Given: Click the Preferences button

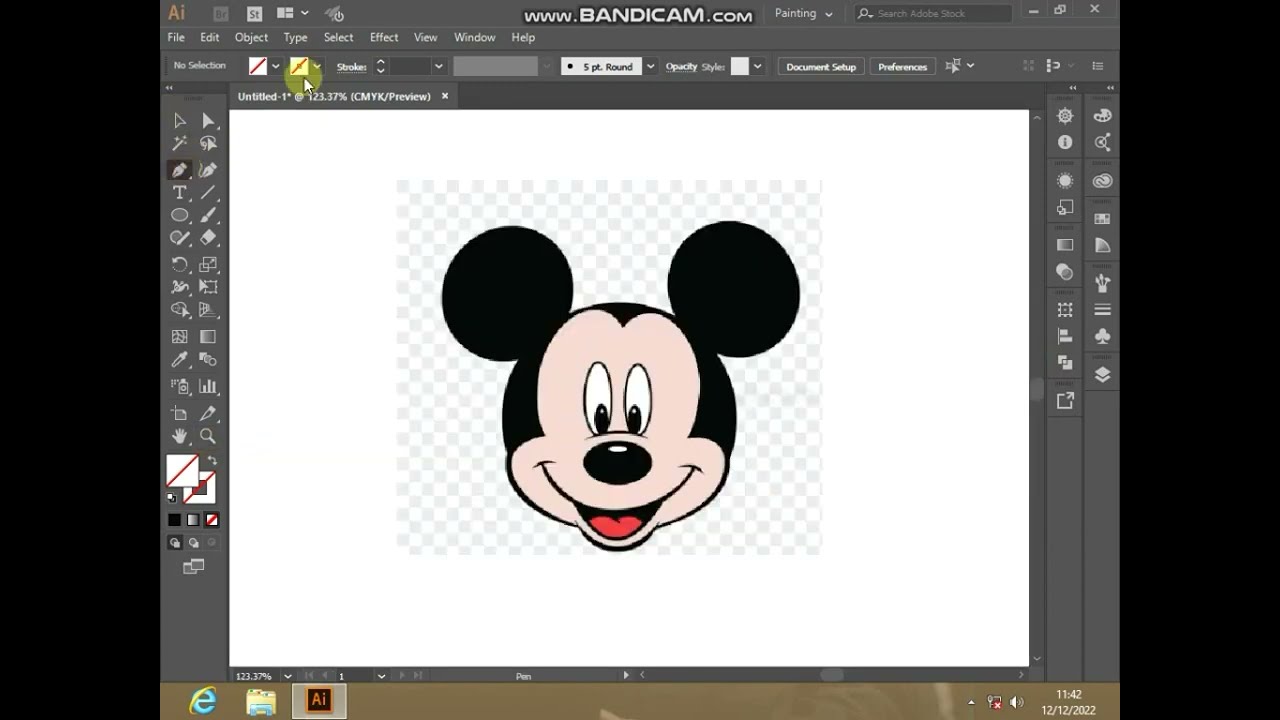Looking at the screenshot, I should pyautogui.click(x=903, y=67).
